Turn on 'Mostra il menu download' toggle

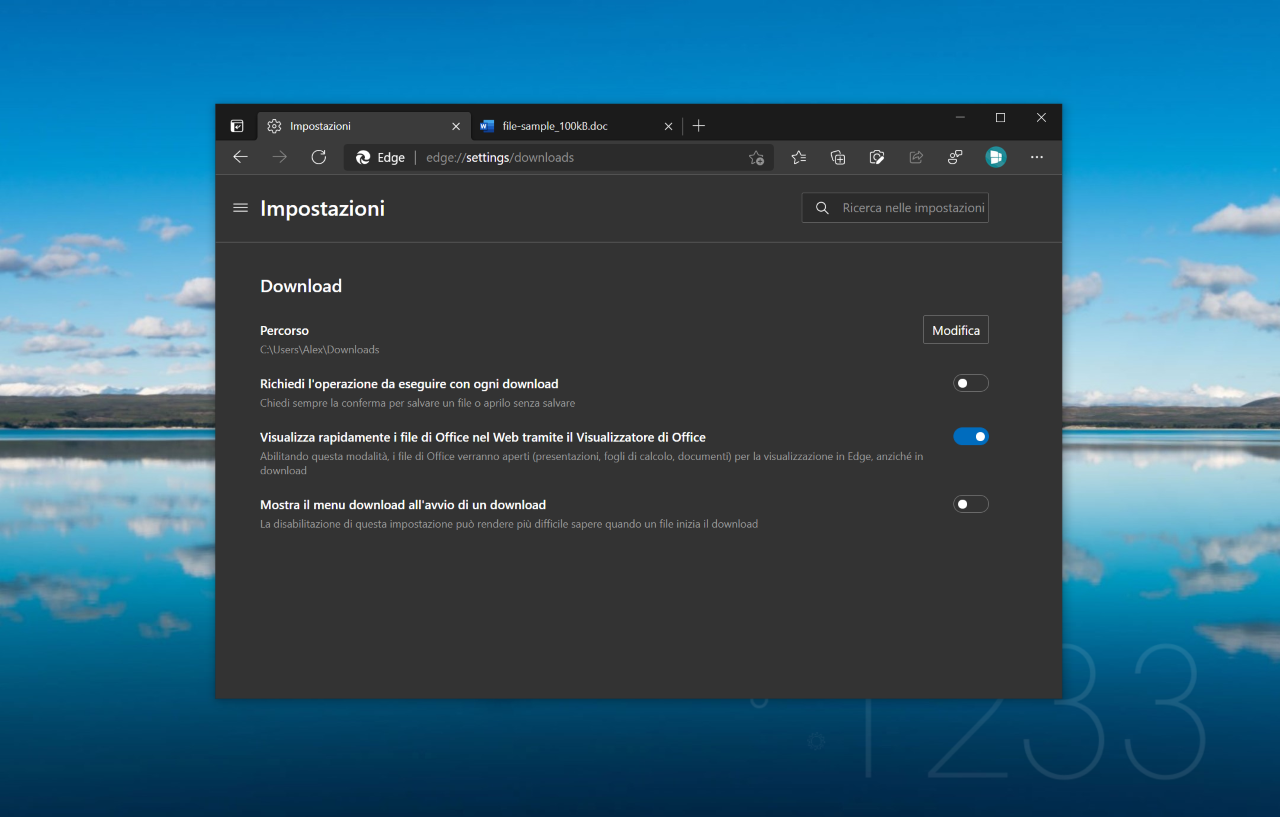(x=971, y=504)
